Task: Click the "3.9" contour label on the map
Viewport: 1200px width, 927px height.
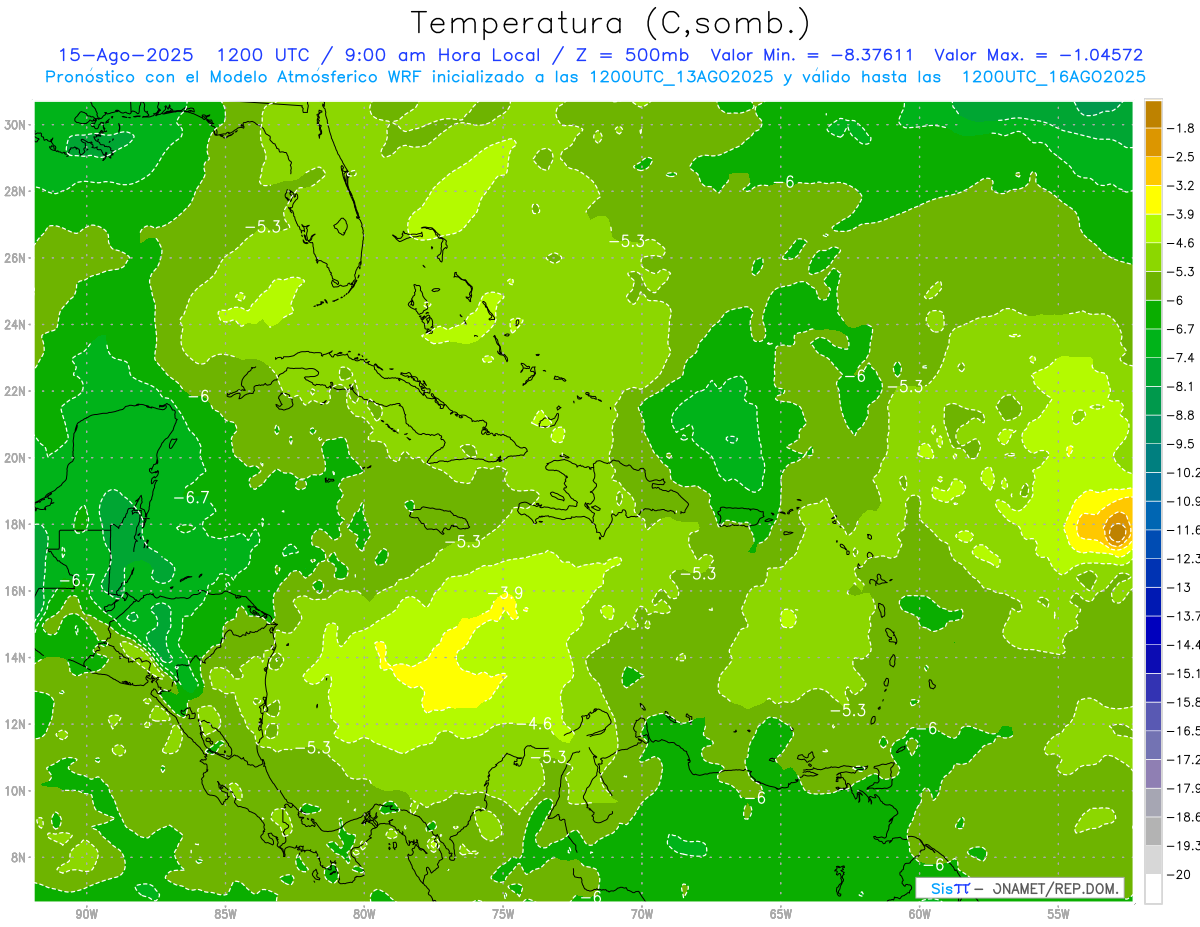Action: click(511, 594)
